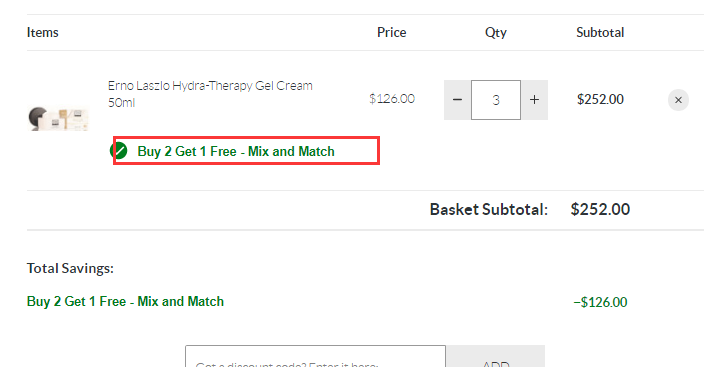Increase quantity with the plus button

click(x=534, y=100)
